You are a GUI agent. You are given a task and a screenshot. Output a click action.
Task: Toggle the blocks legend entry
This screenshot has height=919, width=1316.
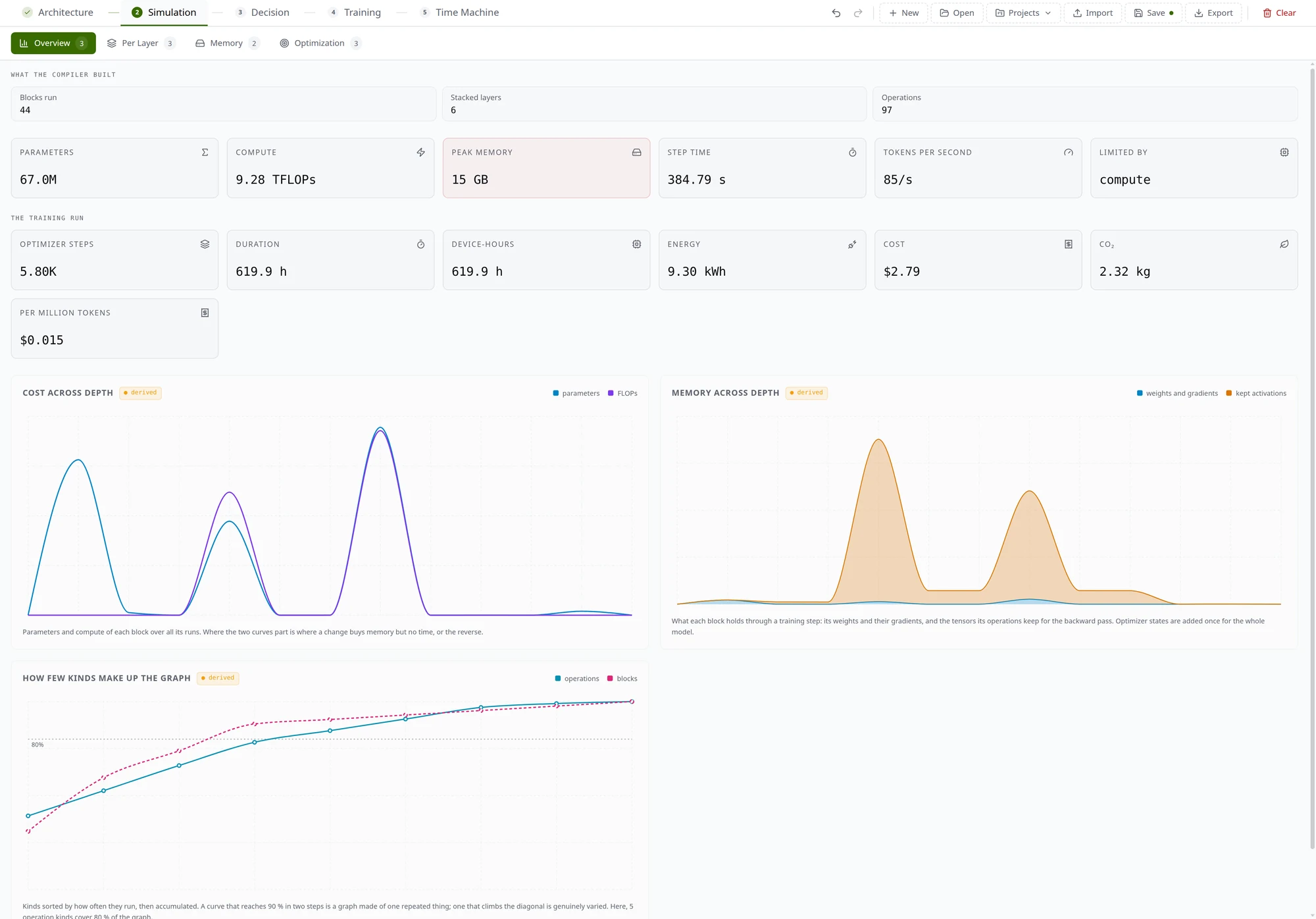[x=622, y=679]
